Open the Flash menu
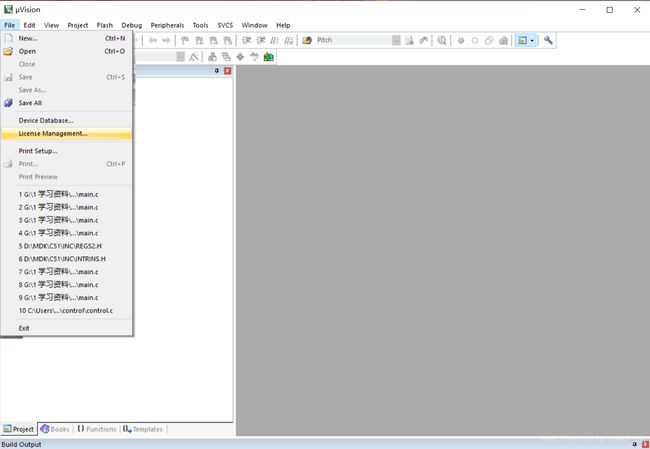The image size is (650, 449). (104, 25)
